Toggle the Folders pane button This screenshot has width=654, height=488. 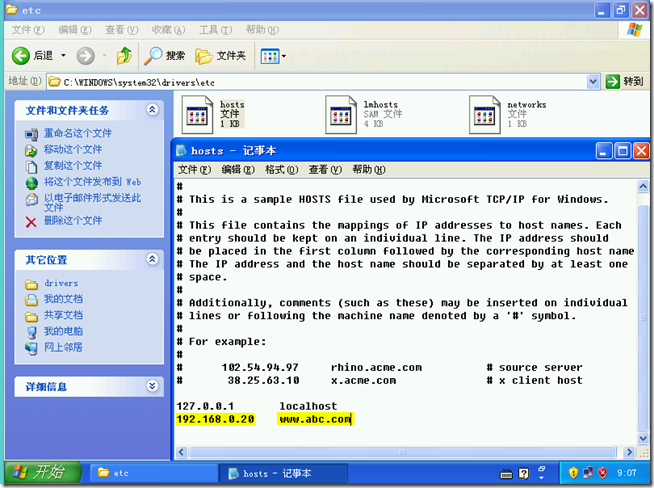[x=221, y=55]
